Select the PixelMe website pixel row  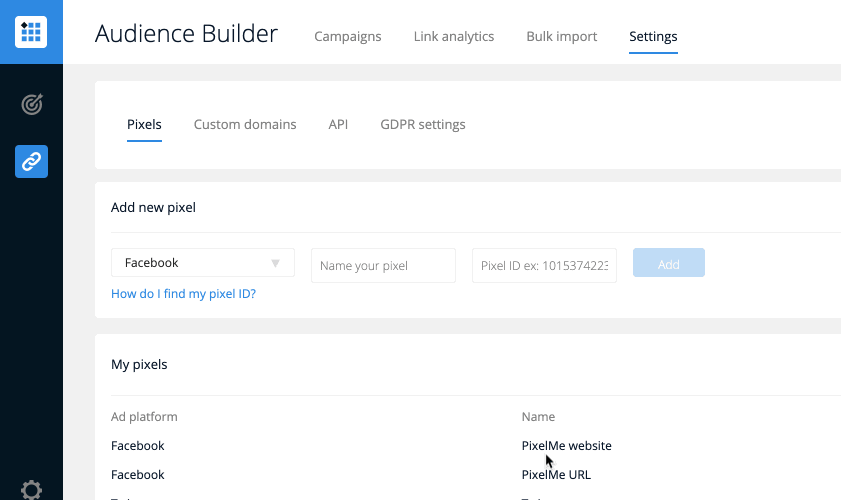coord(566,446)
